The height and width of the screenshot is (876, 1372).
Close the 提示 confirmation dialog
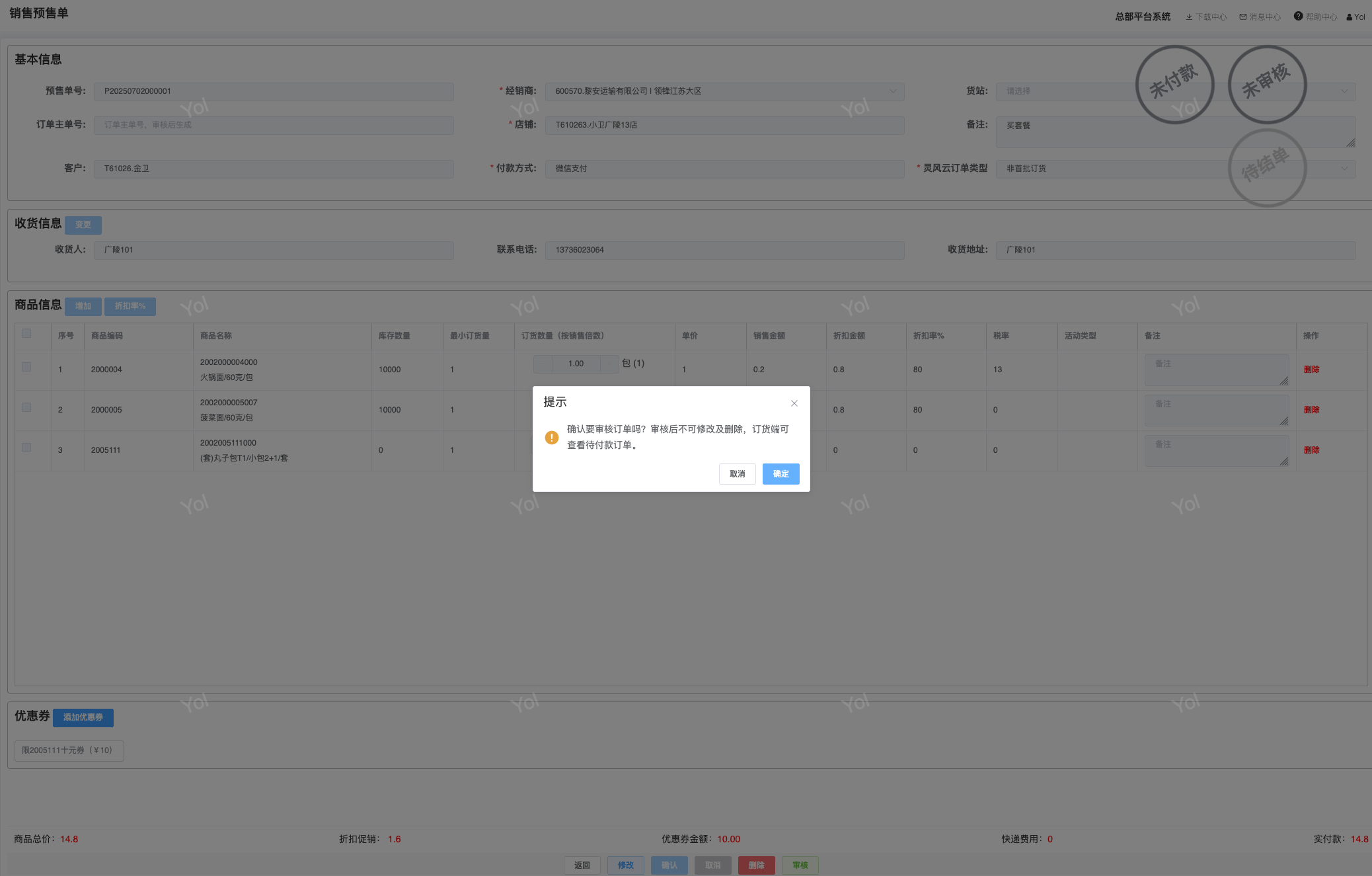[794, 403]
